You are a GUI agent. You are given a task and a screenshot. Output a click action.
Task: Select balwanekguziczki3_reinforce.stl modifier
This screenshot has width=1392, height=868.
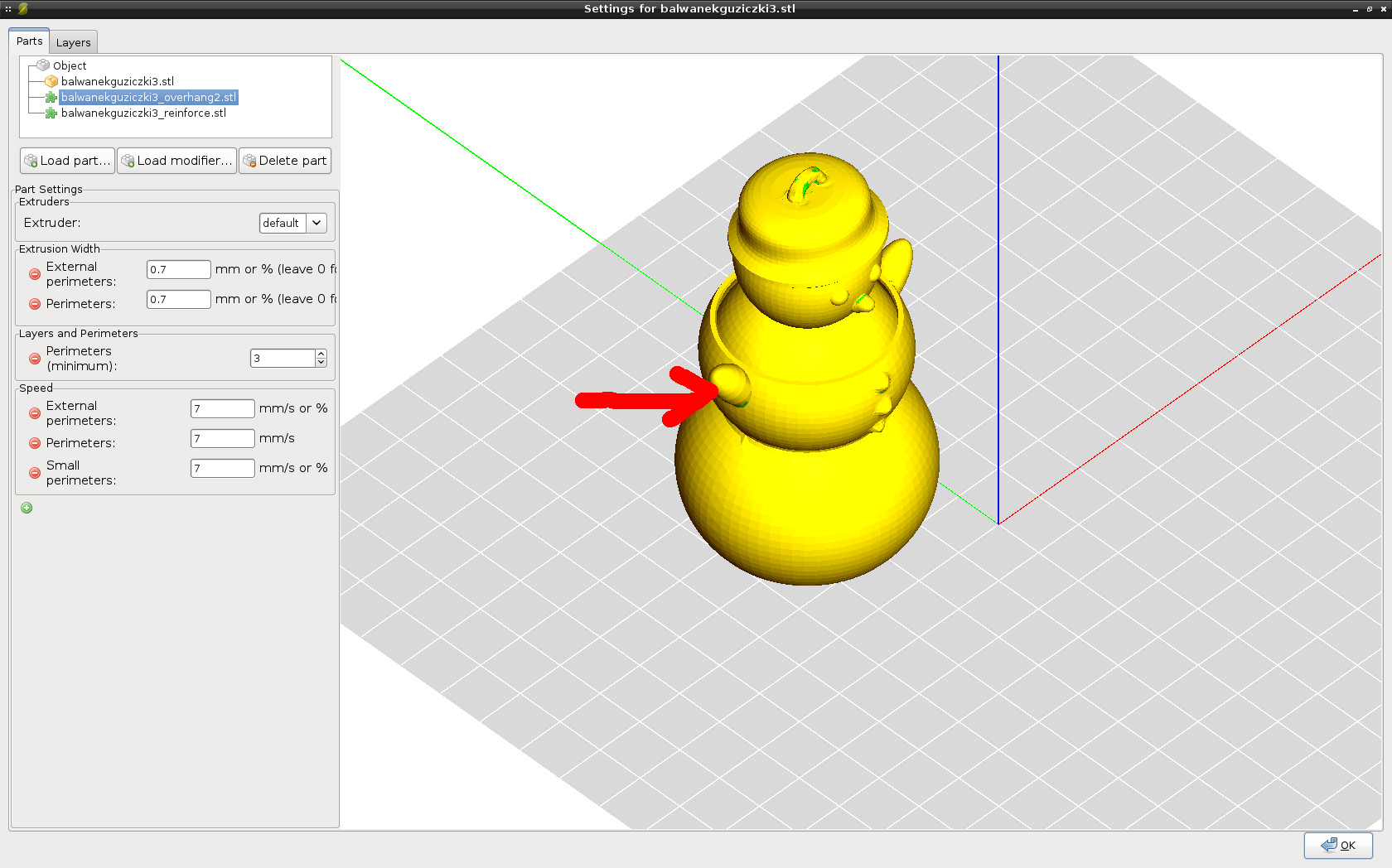[x=143, y=113]
